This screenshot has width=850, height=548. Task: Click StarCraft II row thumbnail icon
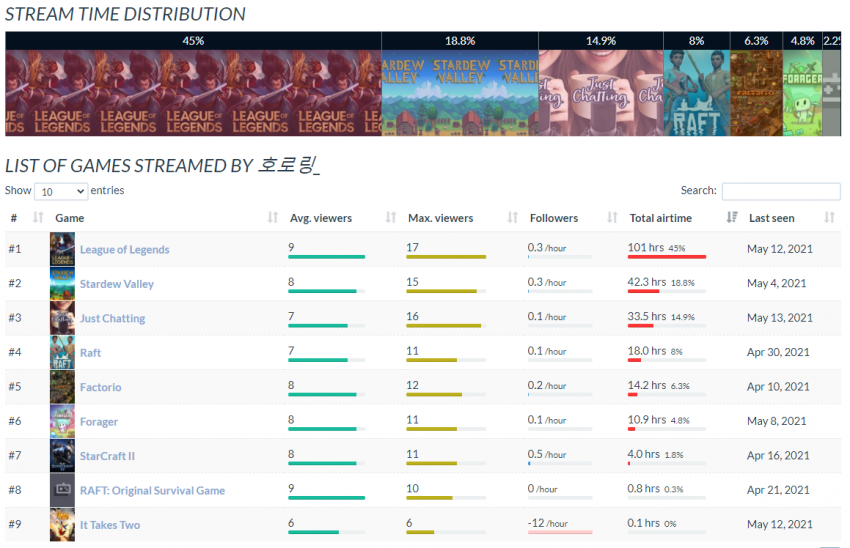[62, 456]
